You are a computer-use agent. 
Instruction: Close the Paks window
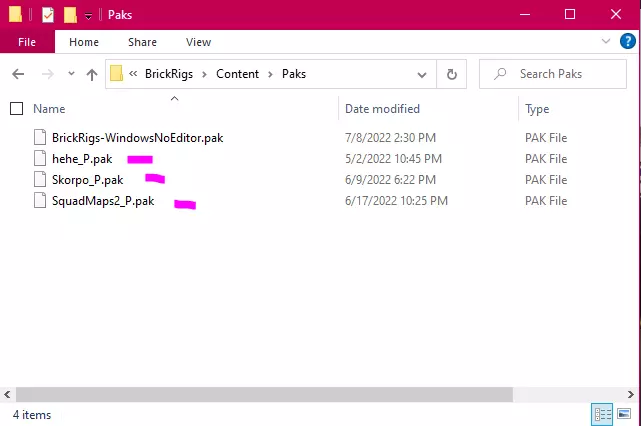(x=616, y=15)
